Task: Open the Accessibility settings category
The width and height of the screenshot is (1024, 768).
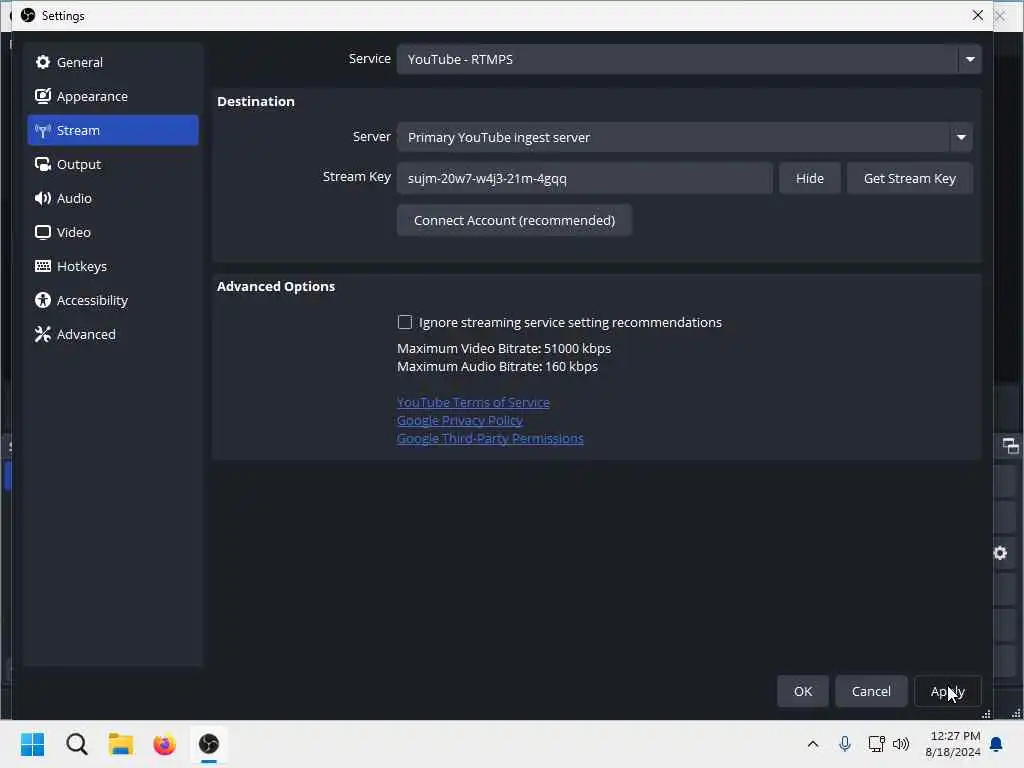Action: pyautogui.click(x=113, y=300)
